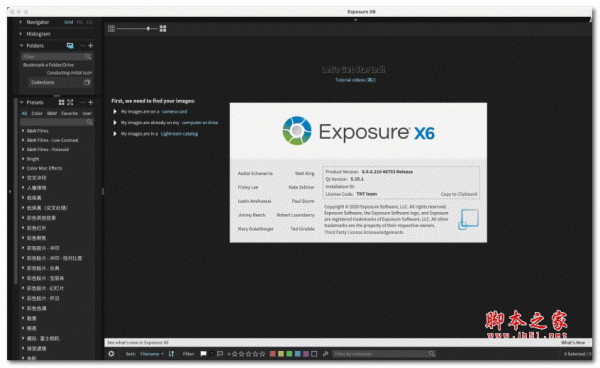Viewport: 600px width, 368px height.
Task: Click the Folders filter magnifier icon
Action: [88, 57]
